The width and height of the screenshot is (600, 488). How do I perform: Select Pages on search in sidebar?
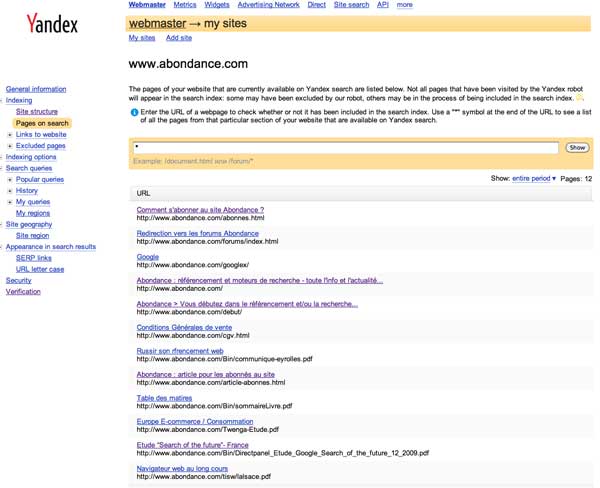[42, 123]
